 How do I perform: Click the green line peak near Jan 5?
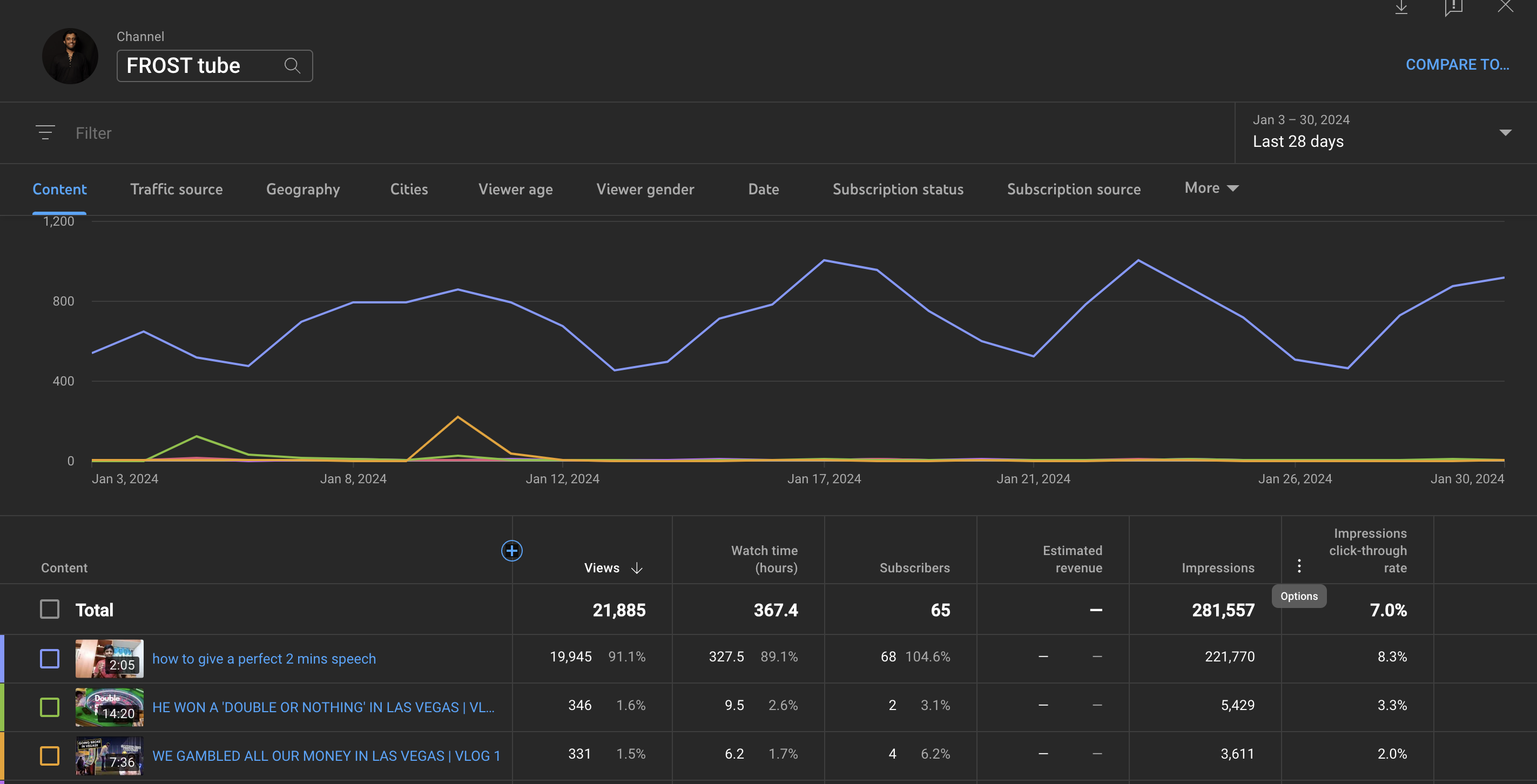click(x=196, y=436)
